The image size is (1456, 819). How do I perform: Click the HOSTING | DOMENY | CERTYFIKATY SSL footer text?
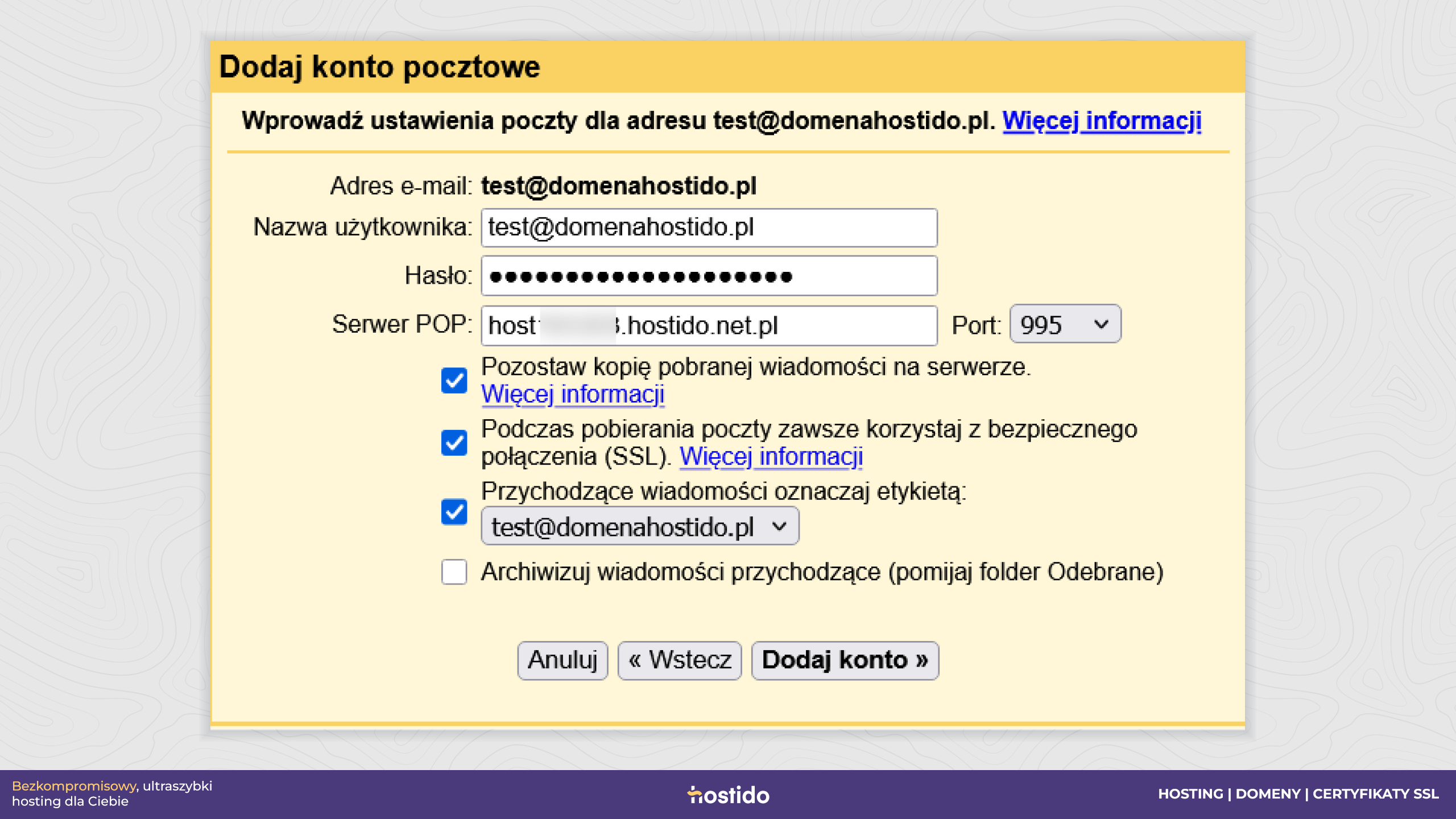(x=1298, y=794)
